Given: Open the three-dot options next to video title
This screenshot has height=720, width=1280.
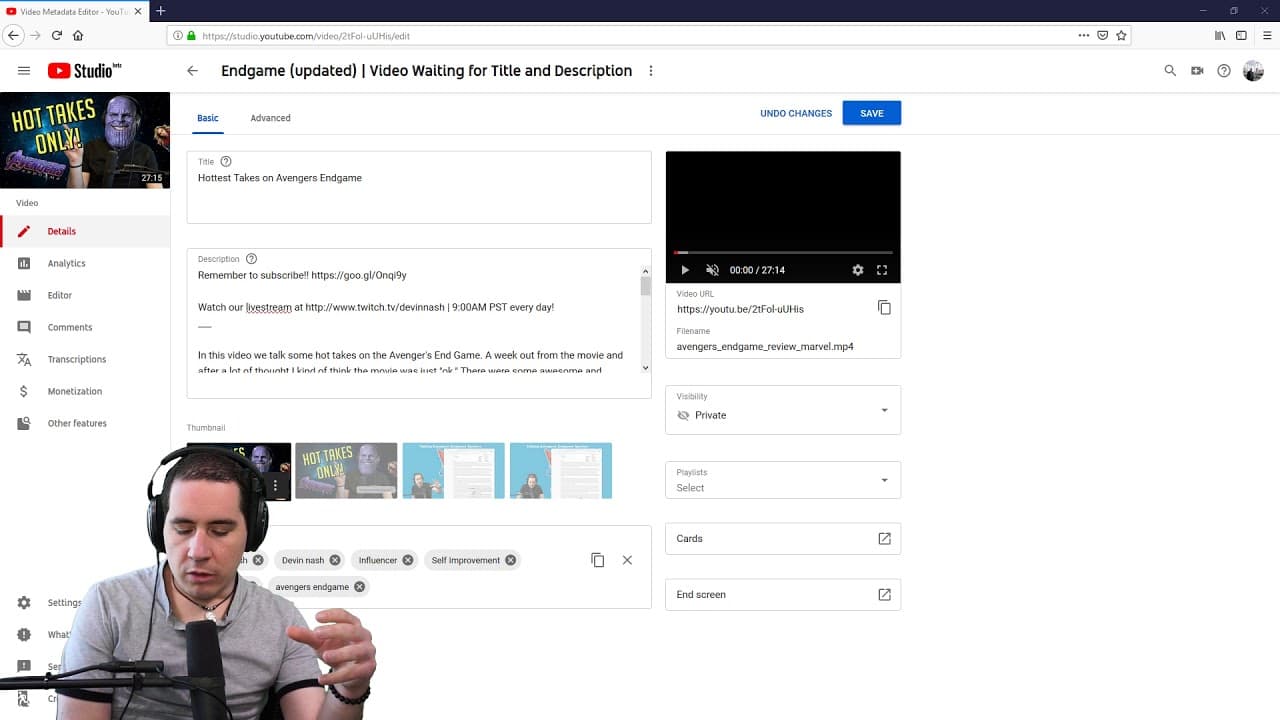Looking at the screenshot, I should coord(651,71).
